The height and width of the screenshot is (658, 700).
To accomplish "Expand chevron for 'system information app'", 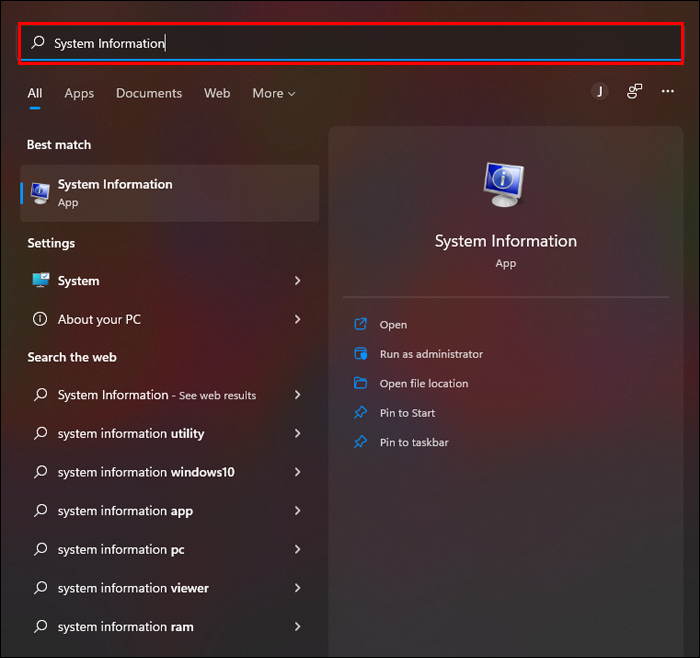I will [297, 511].
